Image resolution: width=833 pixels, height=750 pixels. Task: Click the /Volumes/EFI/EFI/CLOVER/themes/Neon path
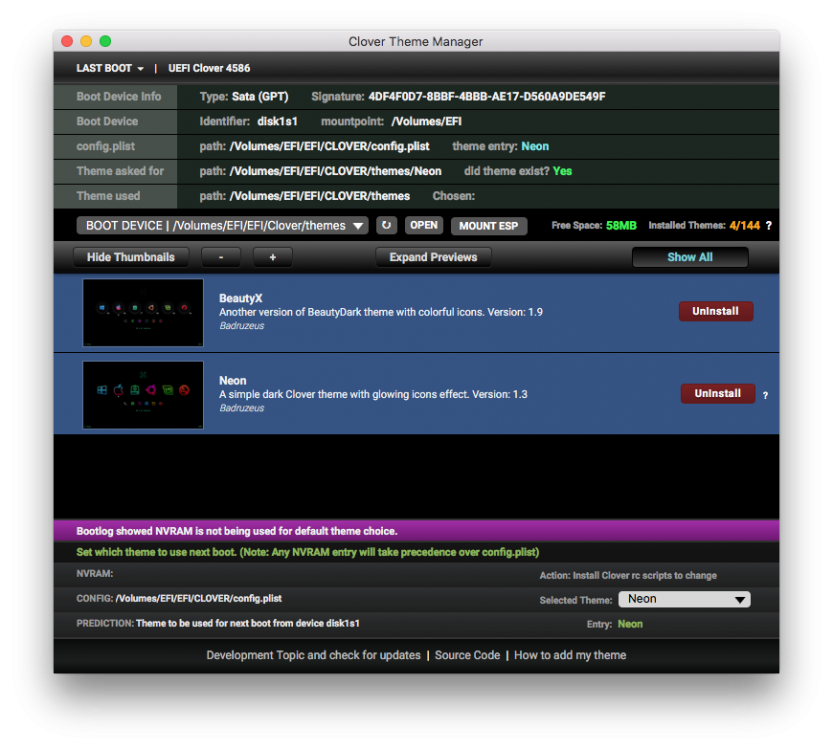click(335, 172)
